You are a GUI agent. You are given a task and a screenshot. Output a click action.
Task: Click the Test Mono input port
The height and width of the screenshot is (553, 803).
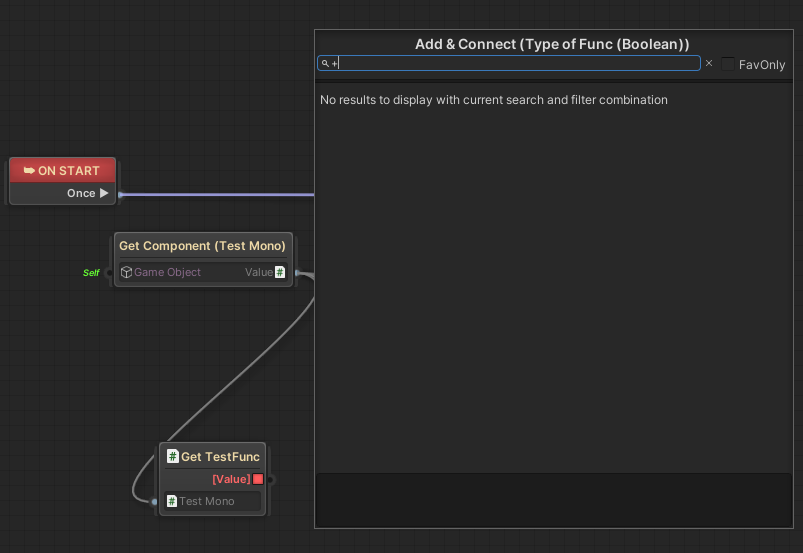(x=154, y=501)
